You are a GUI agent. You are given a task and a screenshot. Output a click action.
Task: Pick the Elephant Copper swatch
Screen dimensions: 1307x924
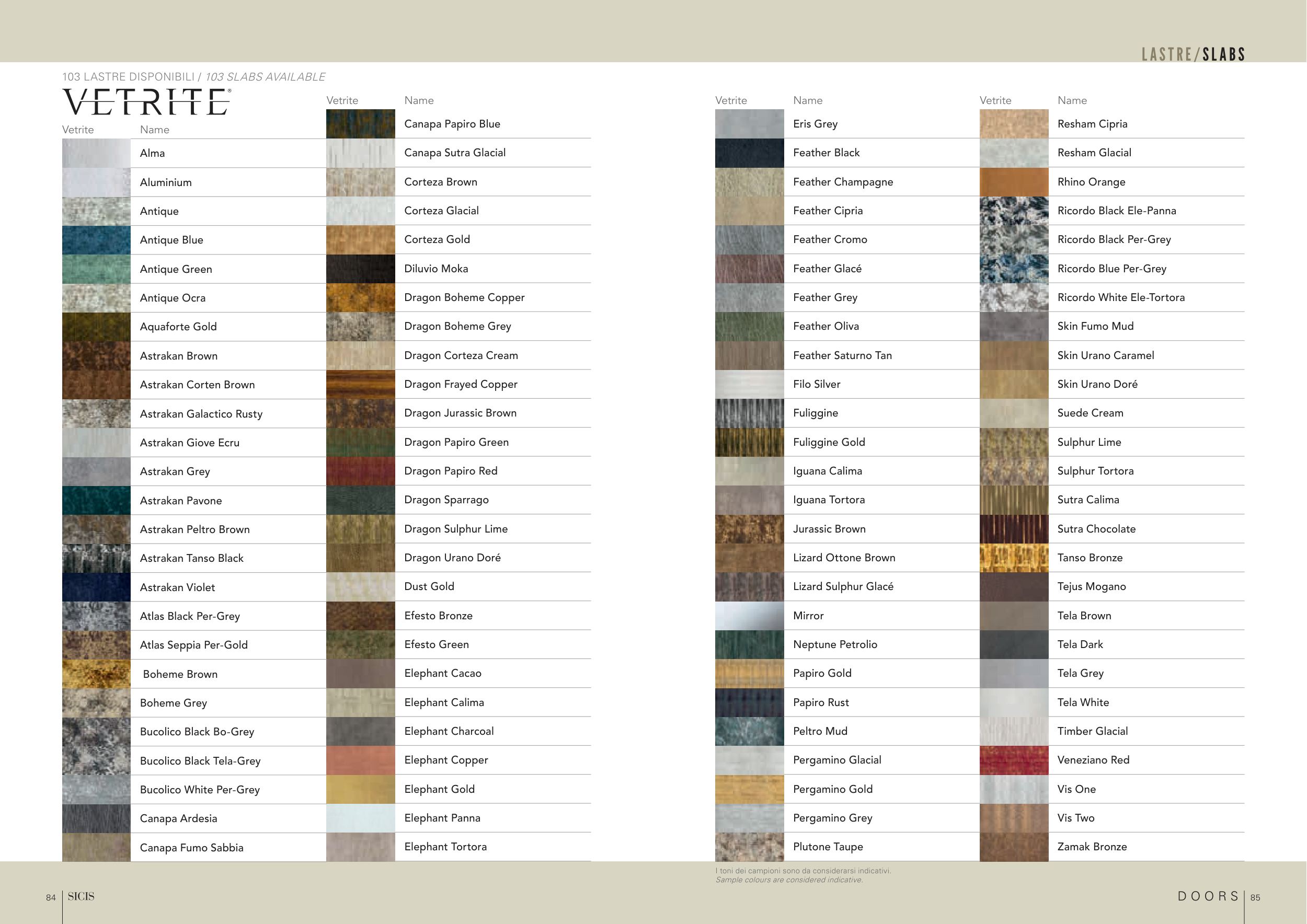point(360,760)
